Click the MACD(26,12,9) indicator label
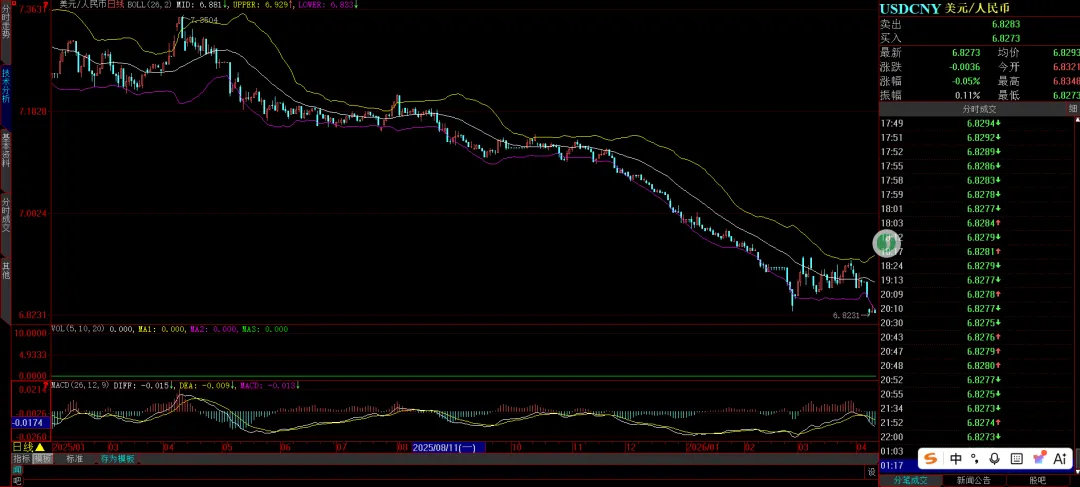 (x=83, y=386)
